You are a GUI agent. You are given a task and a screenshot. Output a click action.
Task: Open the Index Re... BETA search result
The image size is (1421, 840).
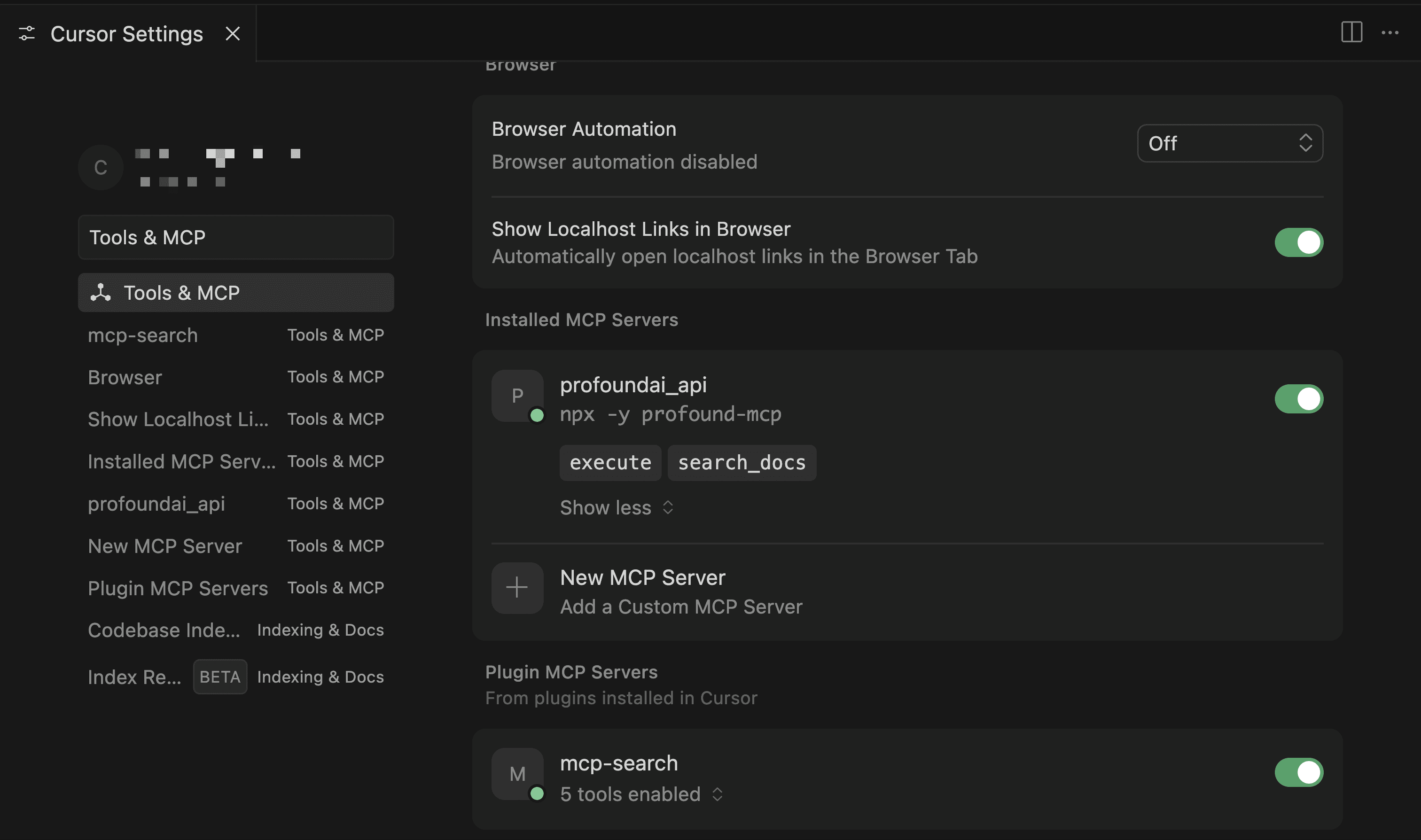coord(236,677)
